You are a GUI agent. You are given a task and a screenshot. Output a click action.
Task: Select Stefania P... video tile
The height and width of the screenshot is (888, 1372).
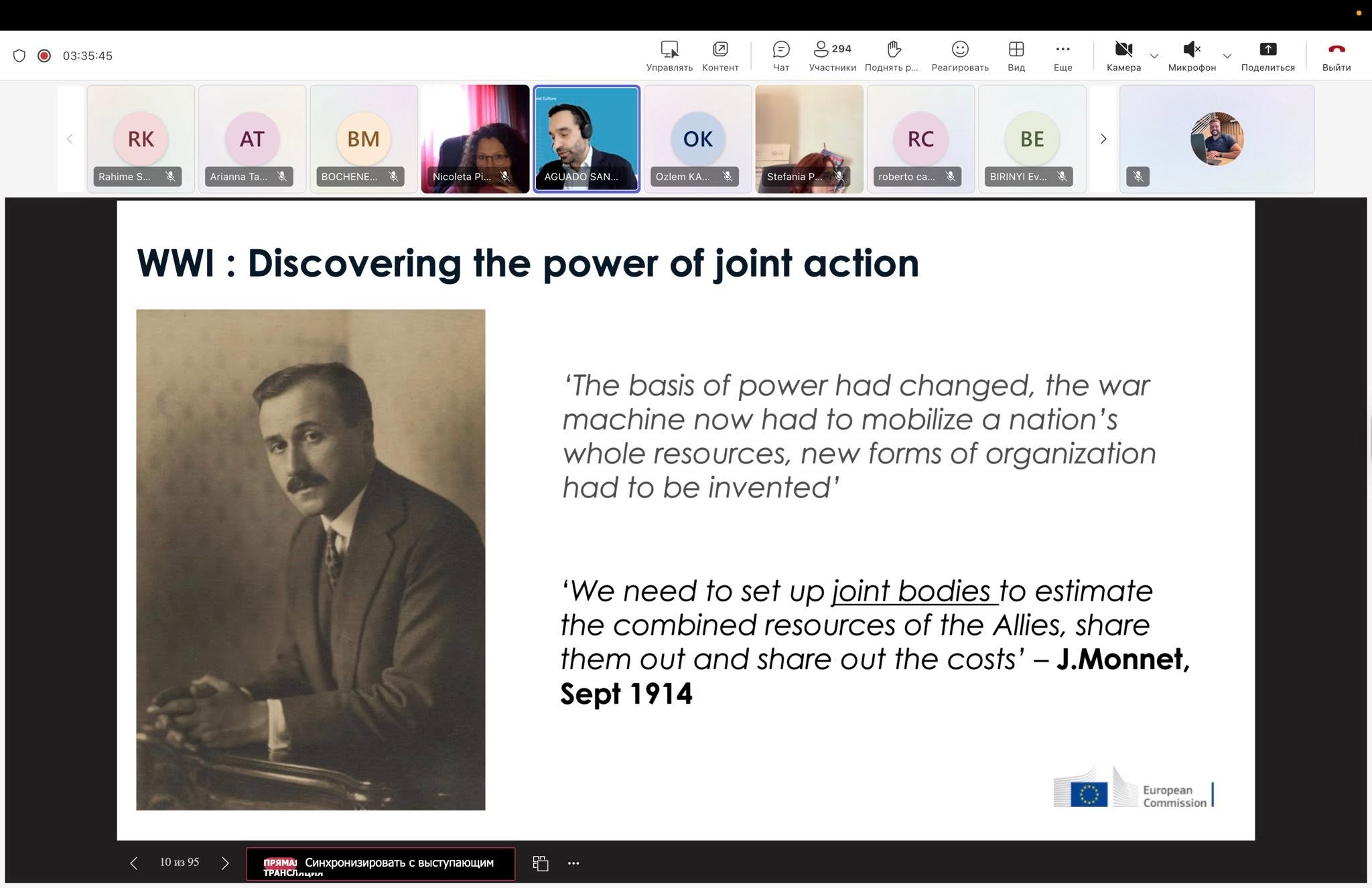coord(809,139)
